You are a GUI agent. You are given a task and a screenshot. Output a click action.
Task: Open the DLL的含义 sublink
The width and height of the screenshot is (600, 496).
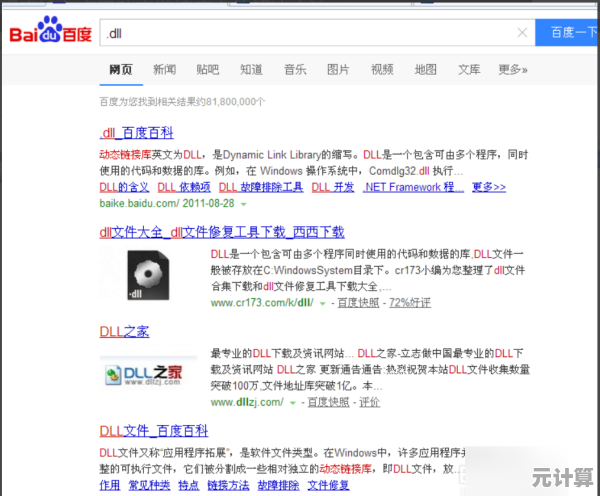[x=124, y=187]
